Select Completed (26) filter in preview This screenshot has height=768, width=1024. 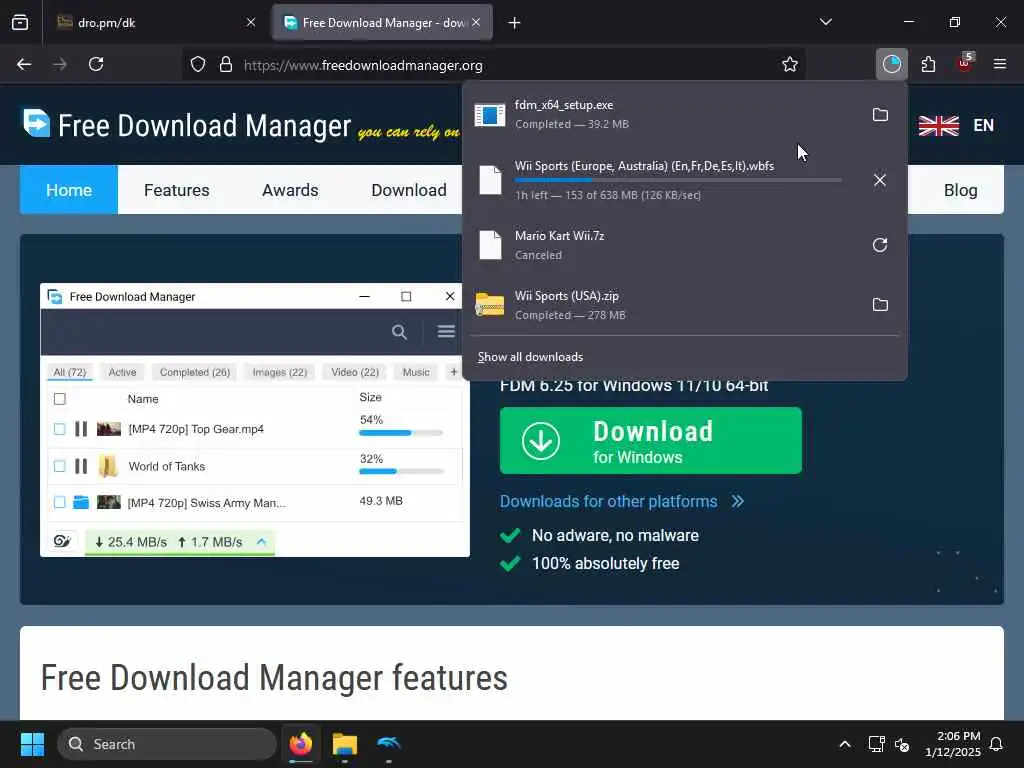click(x=195, y=372)
